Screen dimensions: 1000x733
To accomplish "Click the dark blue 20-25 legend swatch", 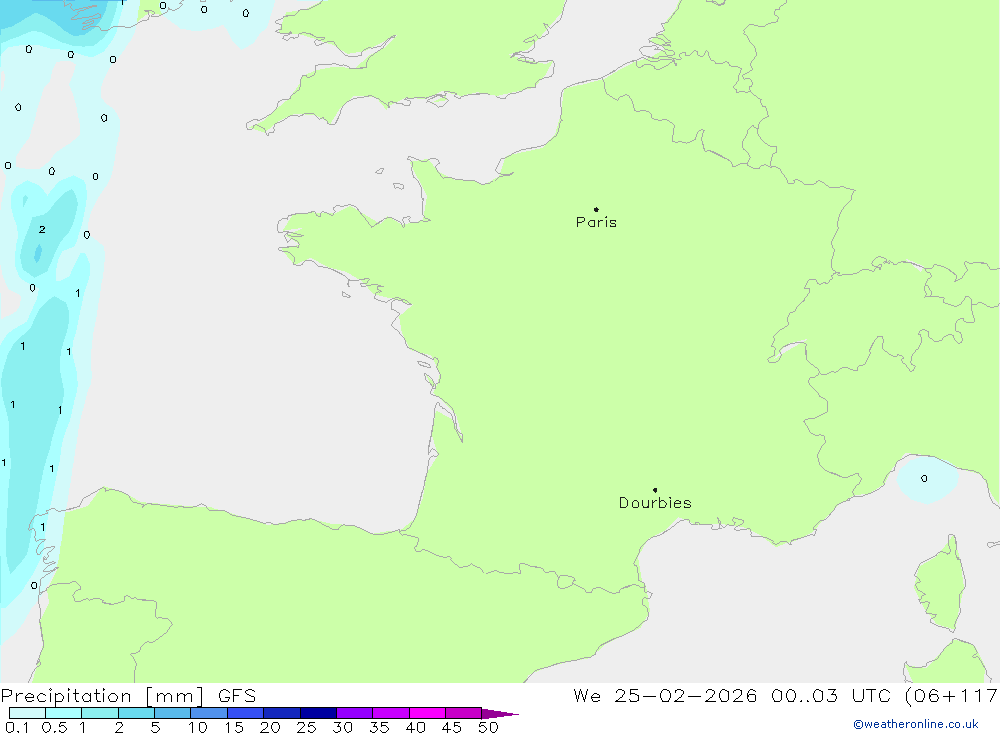I will tap(281, 713).
